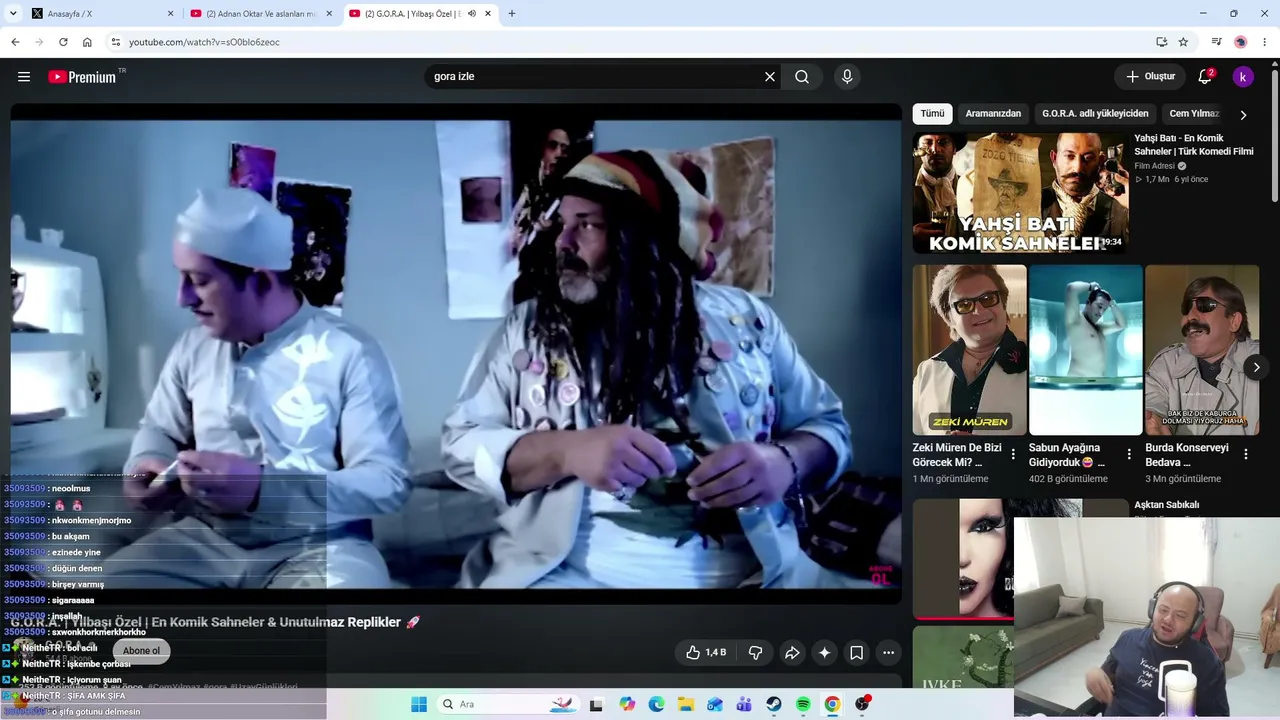
Task: Open the Sabun Ayağına Gidiyorduk short thumbnail
Action: [1085, 350]
